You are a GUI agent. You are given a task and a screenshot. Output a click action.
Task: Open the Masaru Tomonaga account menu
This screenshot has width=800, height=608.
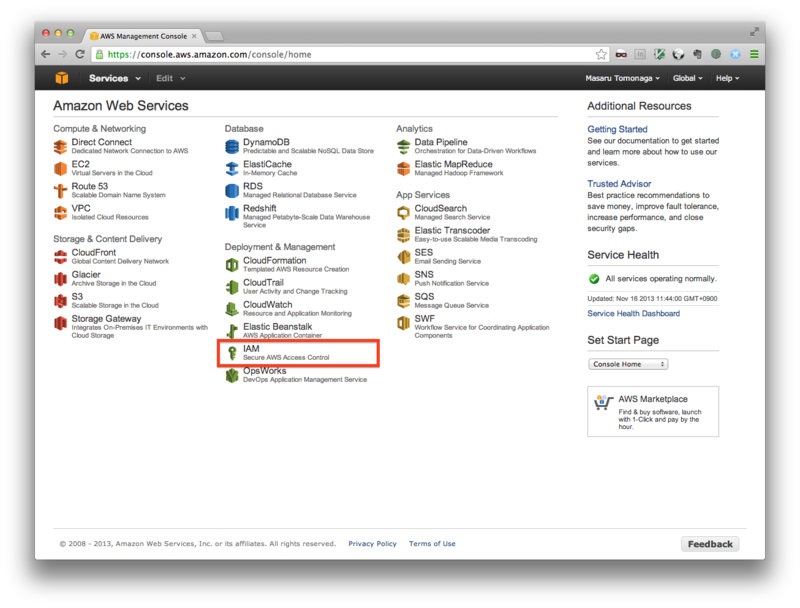point(622,78)
